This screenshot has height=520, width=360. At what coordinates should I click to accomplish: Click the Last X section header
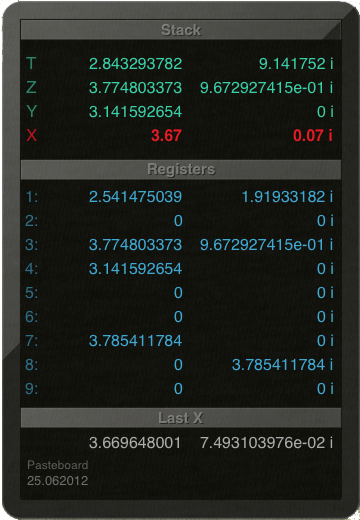(x=181, y=418)
